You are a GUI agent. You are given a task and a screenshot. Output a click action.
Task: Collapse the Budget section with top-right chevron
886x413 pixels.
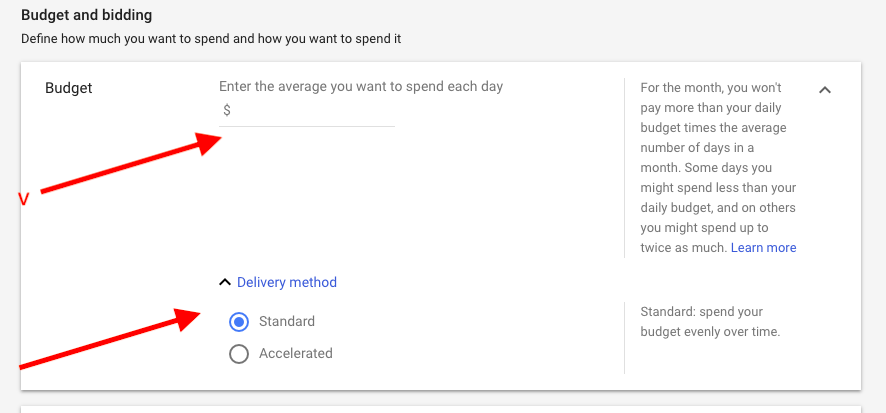pos(825,89)
